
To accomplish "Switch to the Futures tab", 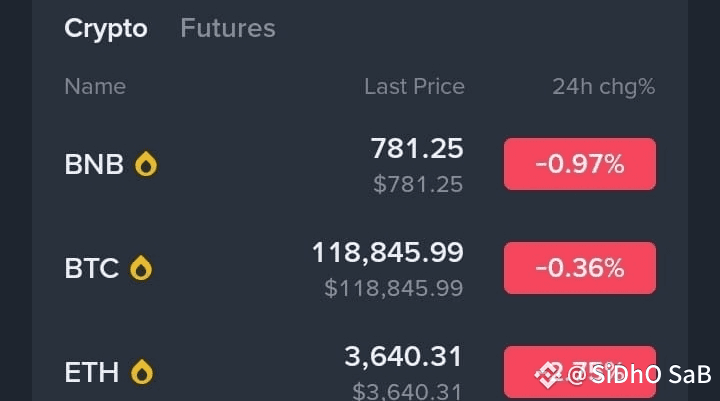I will click(x=227, y=28).
